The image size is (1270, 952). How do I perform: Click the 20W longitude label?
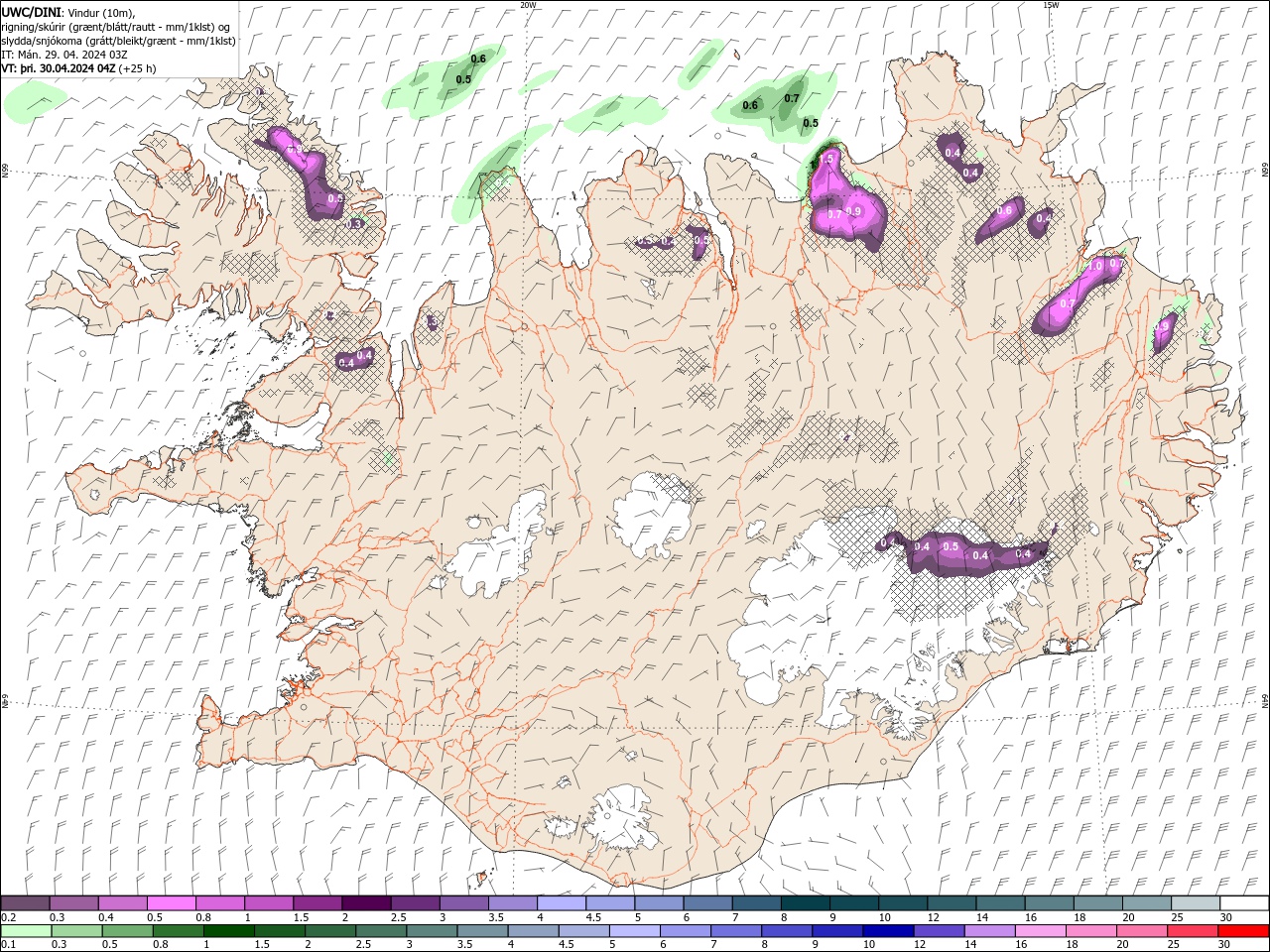(528, 5)
